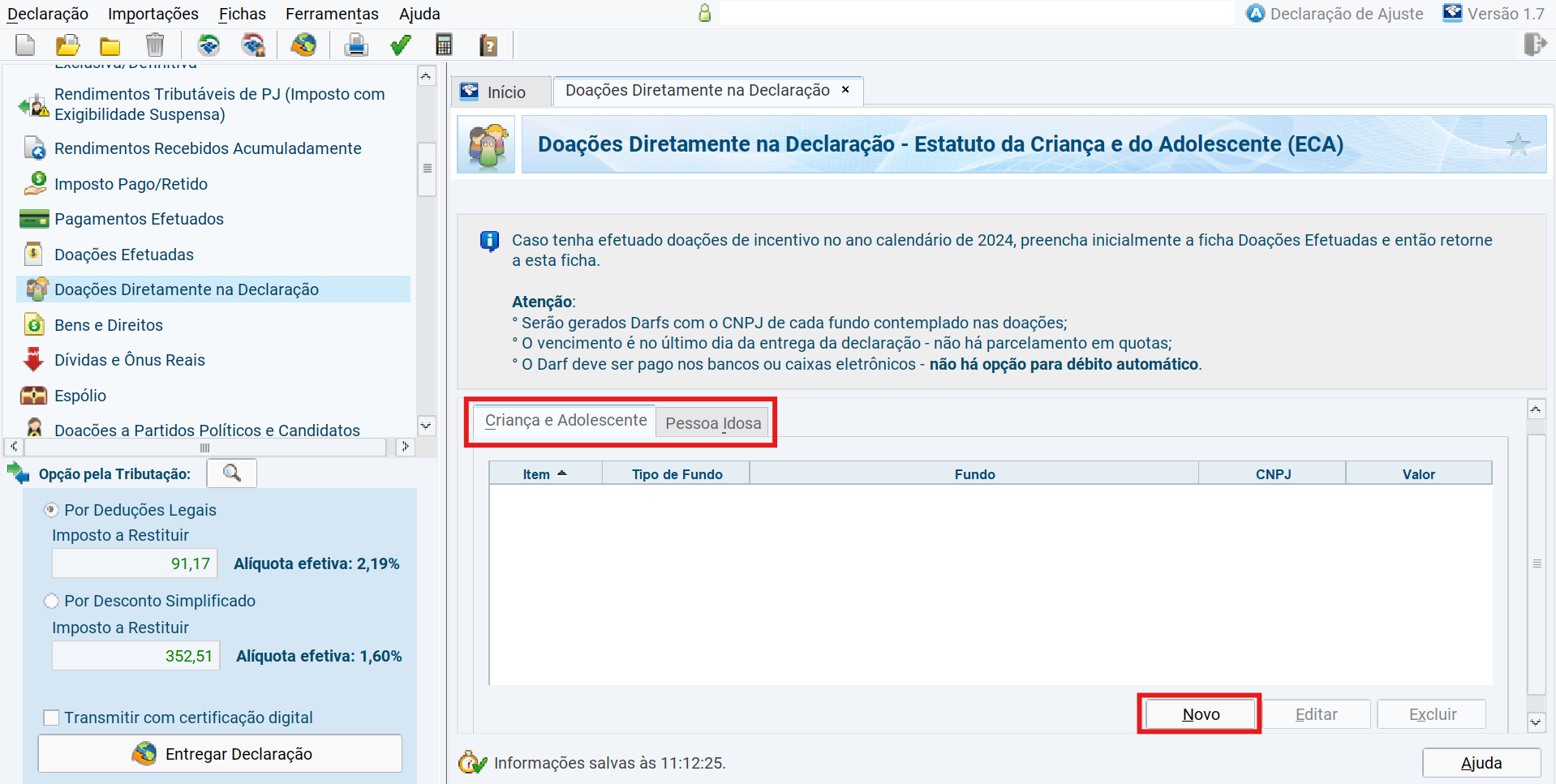Switch to the Pessoa Idosa tab
This screenshot has width=1556, height=784.
pos(712,423)
